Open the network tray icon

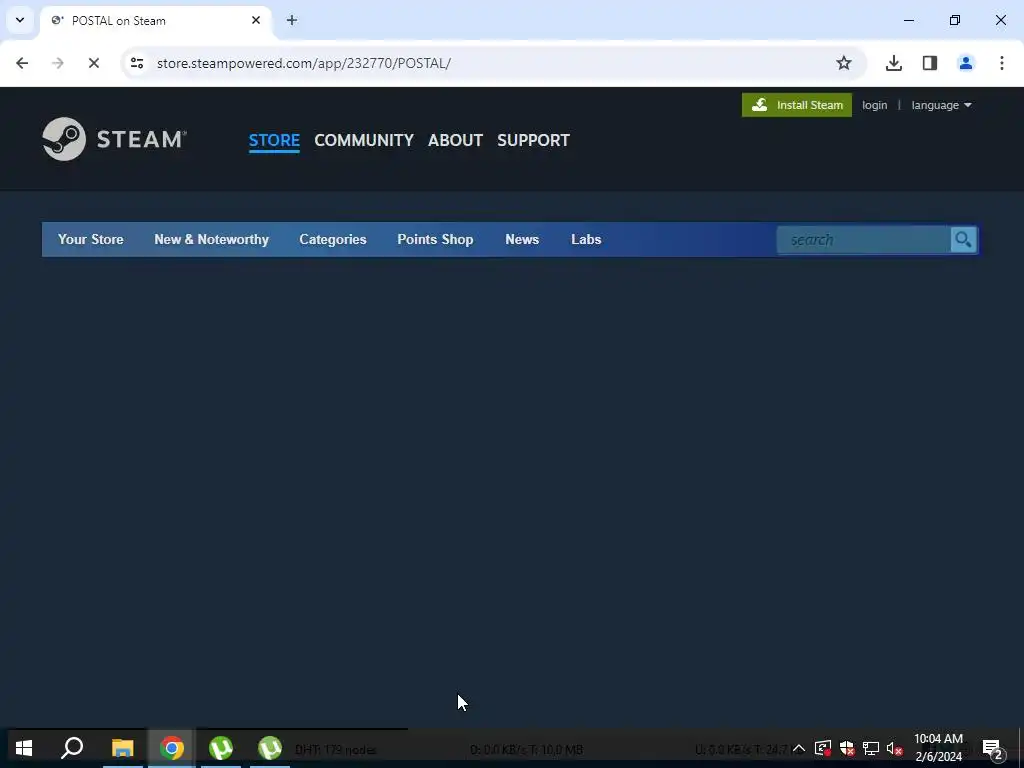871,748
